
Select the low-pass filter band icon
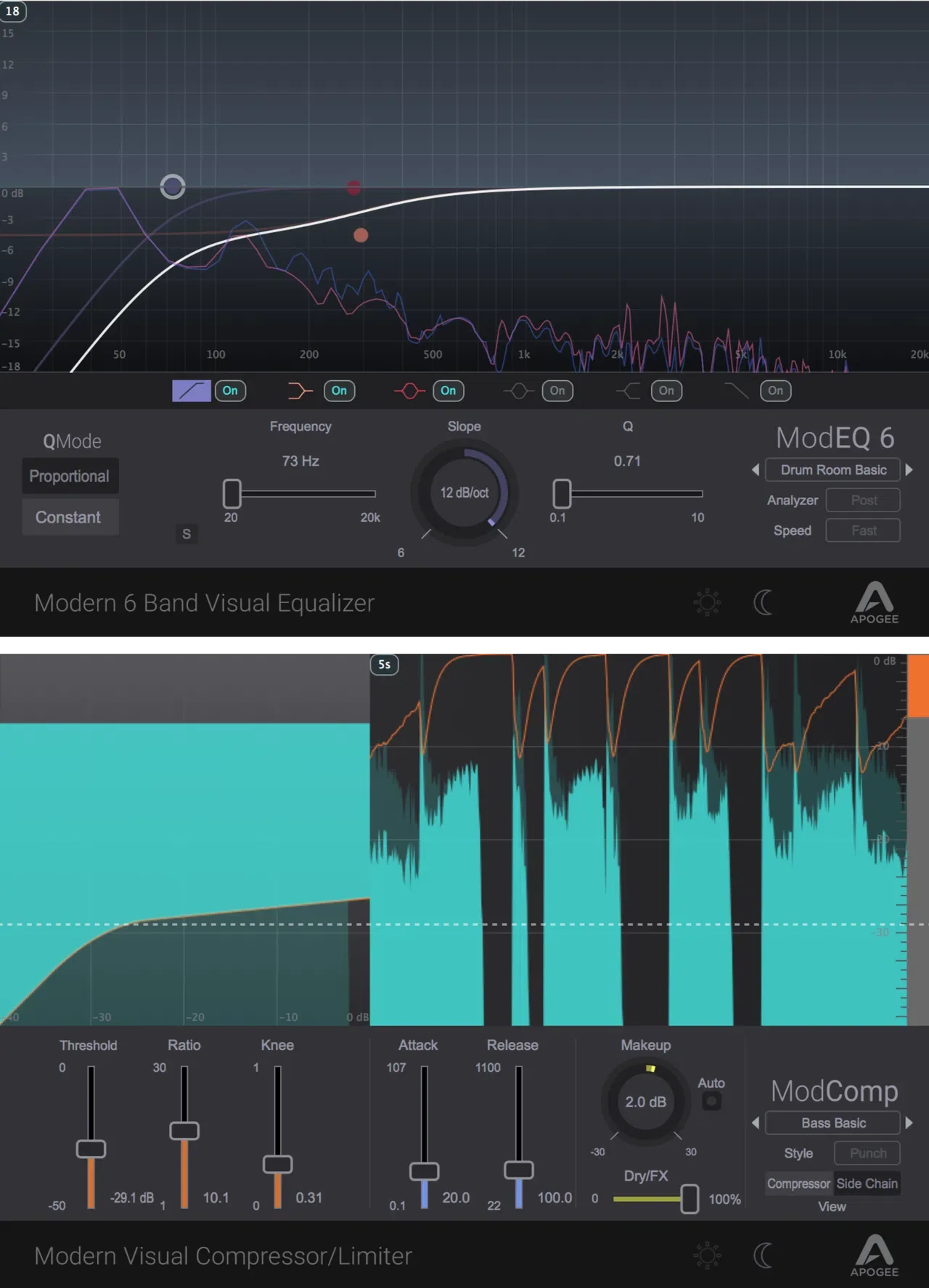pos(737,391)
